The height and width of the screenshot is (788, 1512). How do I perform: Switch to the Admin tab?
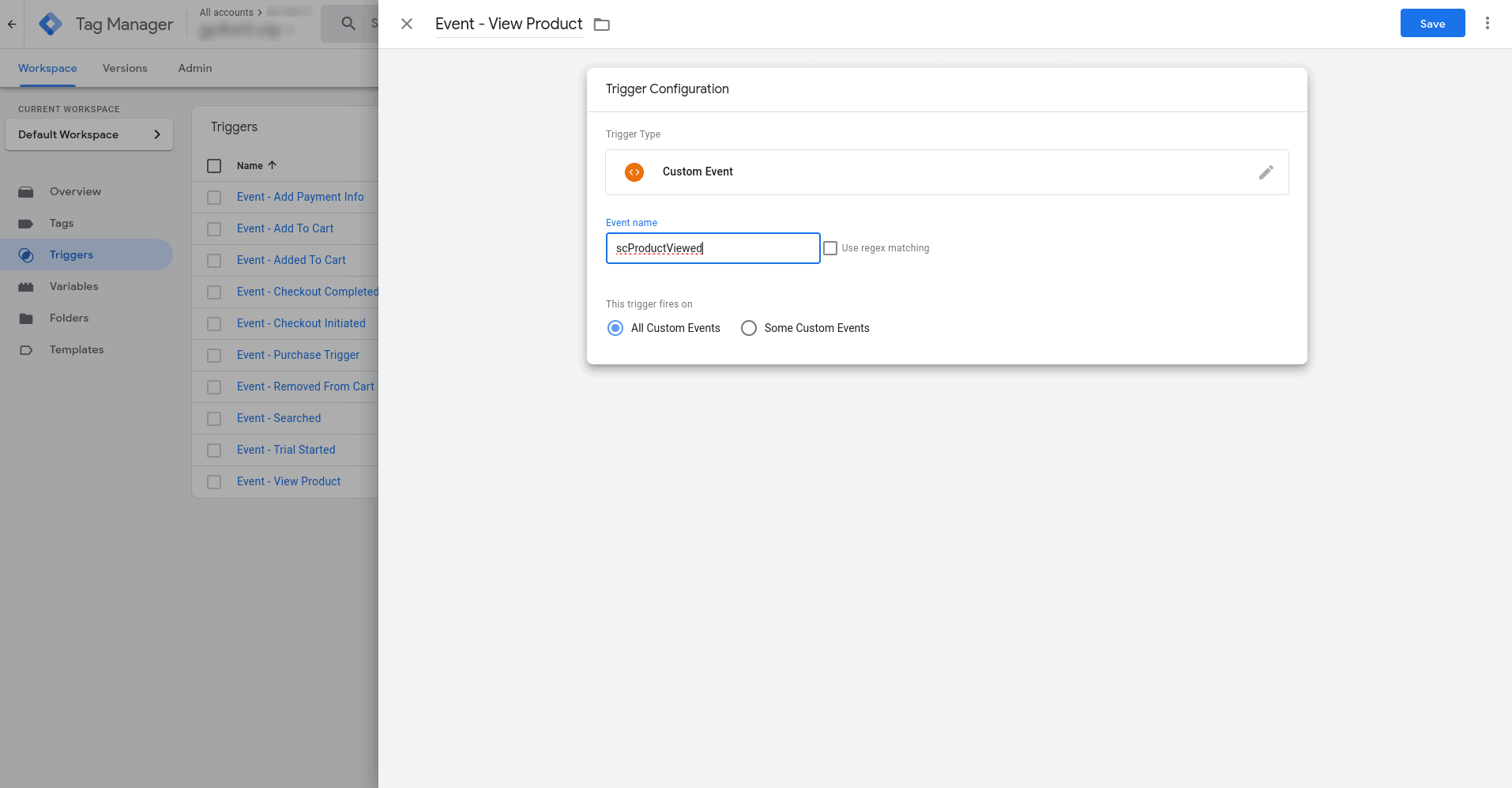pyautogui.click(x=195, y=68)
